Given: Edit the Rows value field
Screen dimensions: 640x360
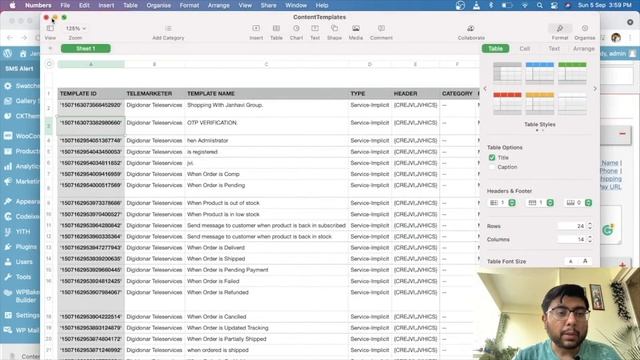Looking at the screenshot, I should [x=572, y=226].
